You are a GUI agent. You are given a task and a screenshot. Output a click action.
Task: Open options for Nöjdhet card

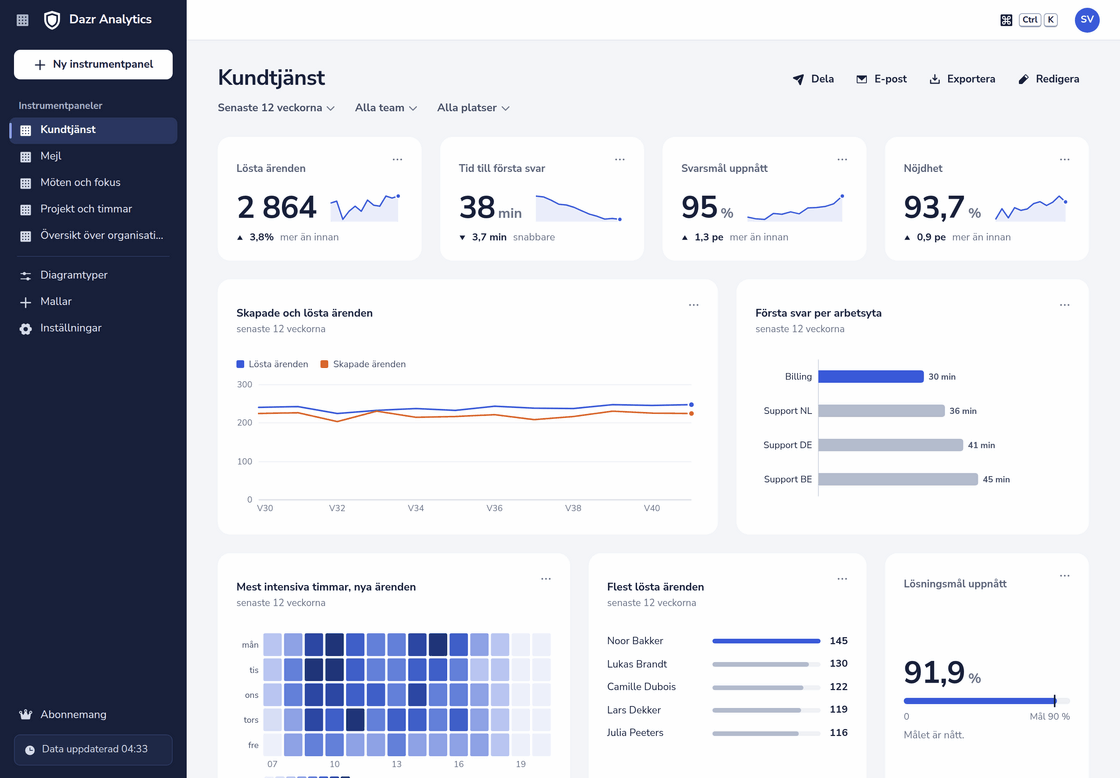(1064, 159)
